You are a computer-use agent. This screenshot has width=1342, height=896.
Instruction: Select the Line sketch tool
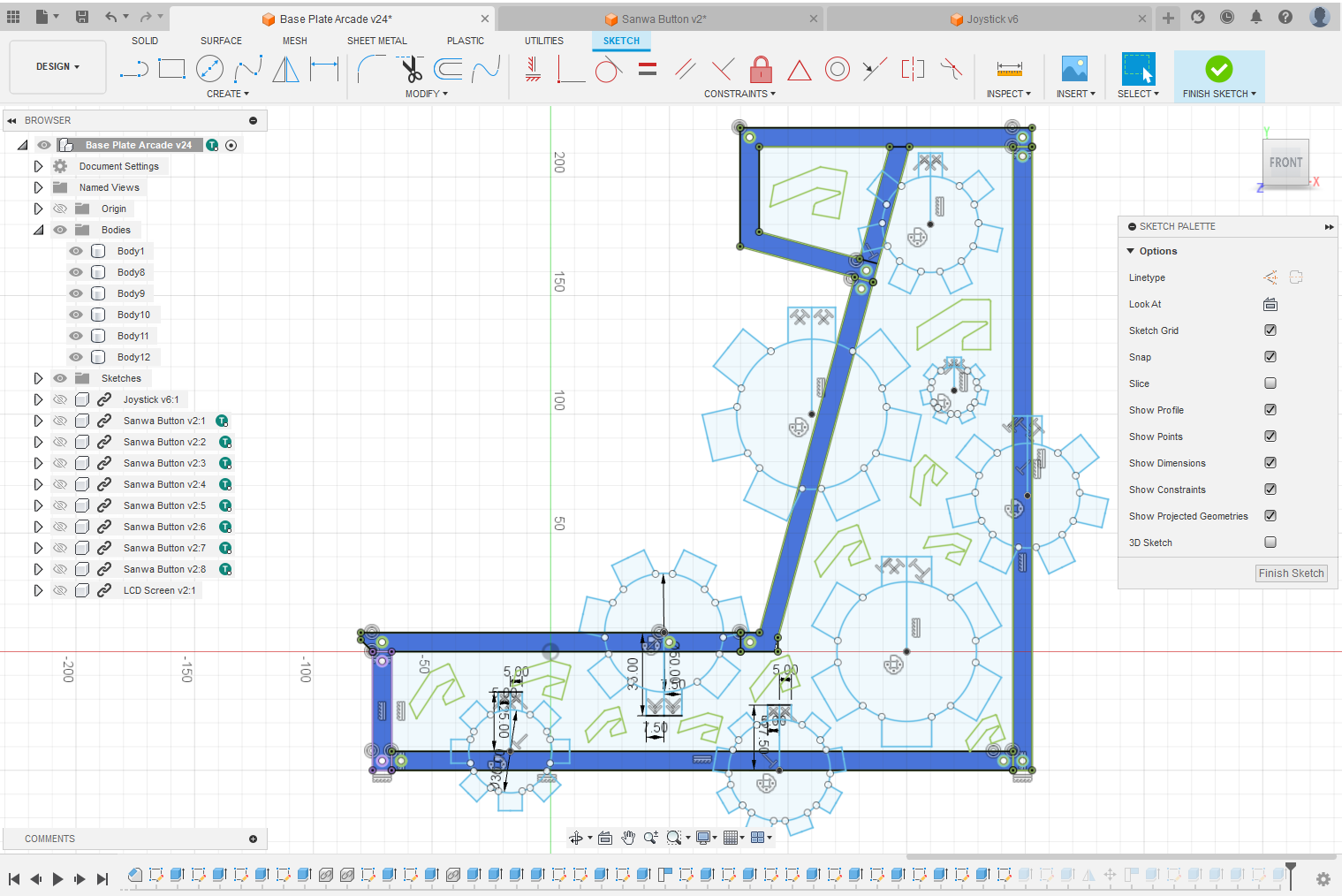coord(133,69)
